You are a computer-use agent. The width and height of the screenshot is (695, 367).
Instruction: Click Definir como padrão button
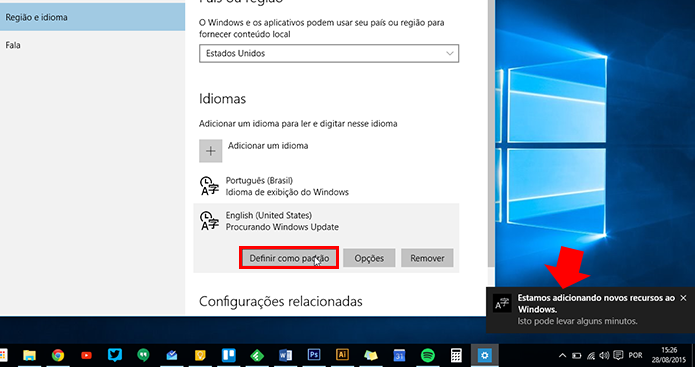[289, 258]
